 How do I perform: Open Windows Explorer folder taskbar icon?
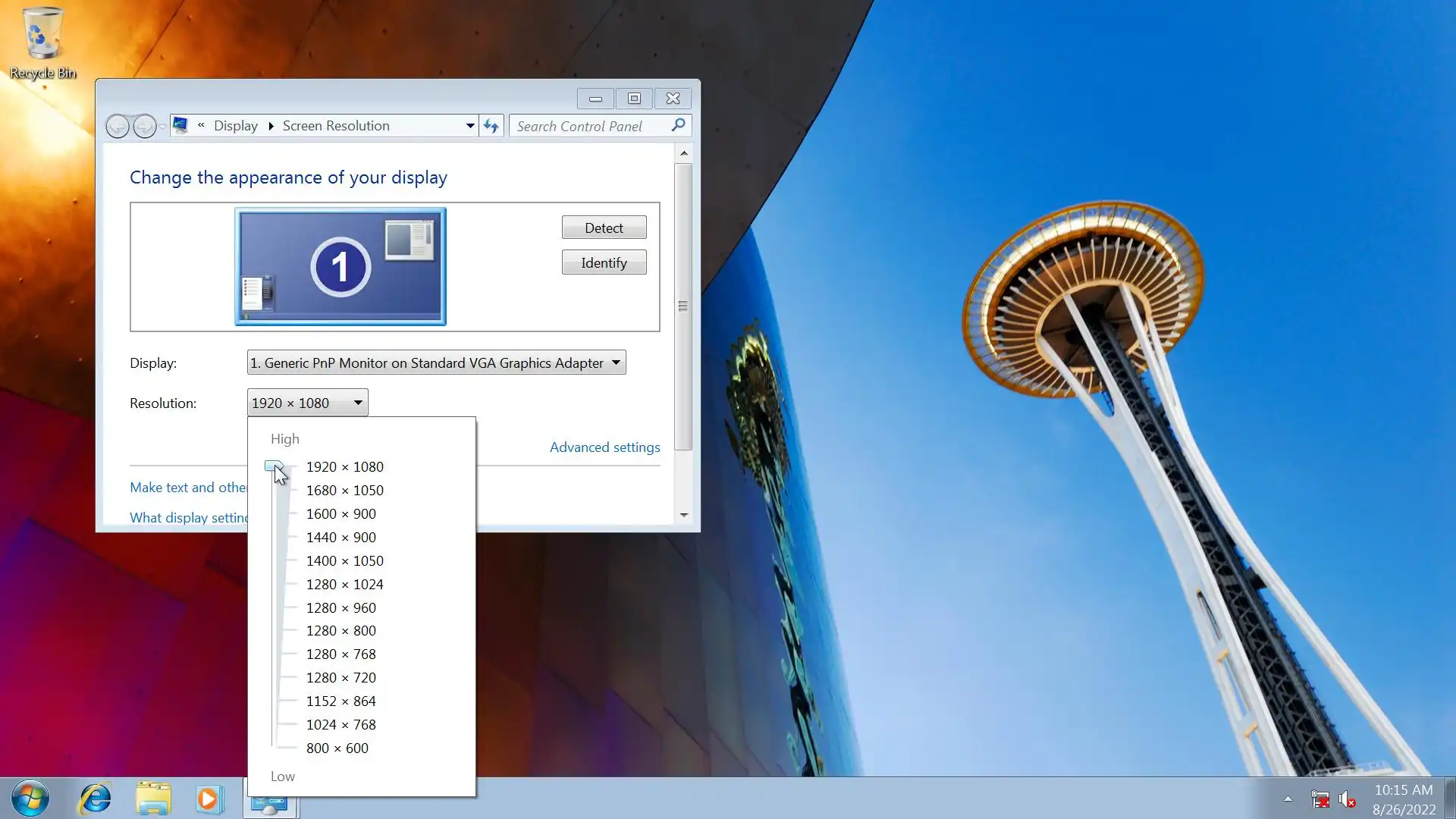point(153,799)
